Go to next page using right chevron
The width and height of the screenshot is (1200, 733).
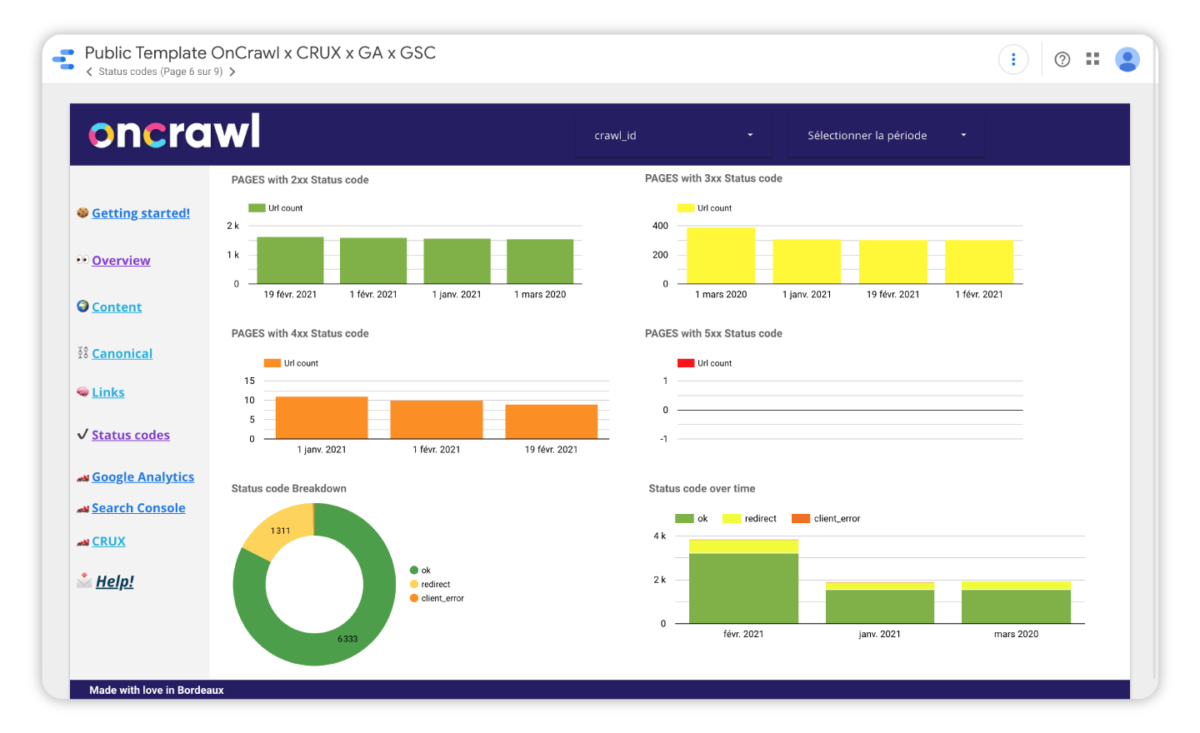click(x=232, y=72)
